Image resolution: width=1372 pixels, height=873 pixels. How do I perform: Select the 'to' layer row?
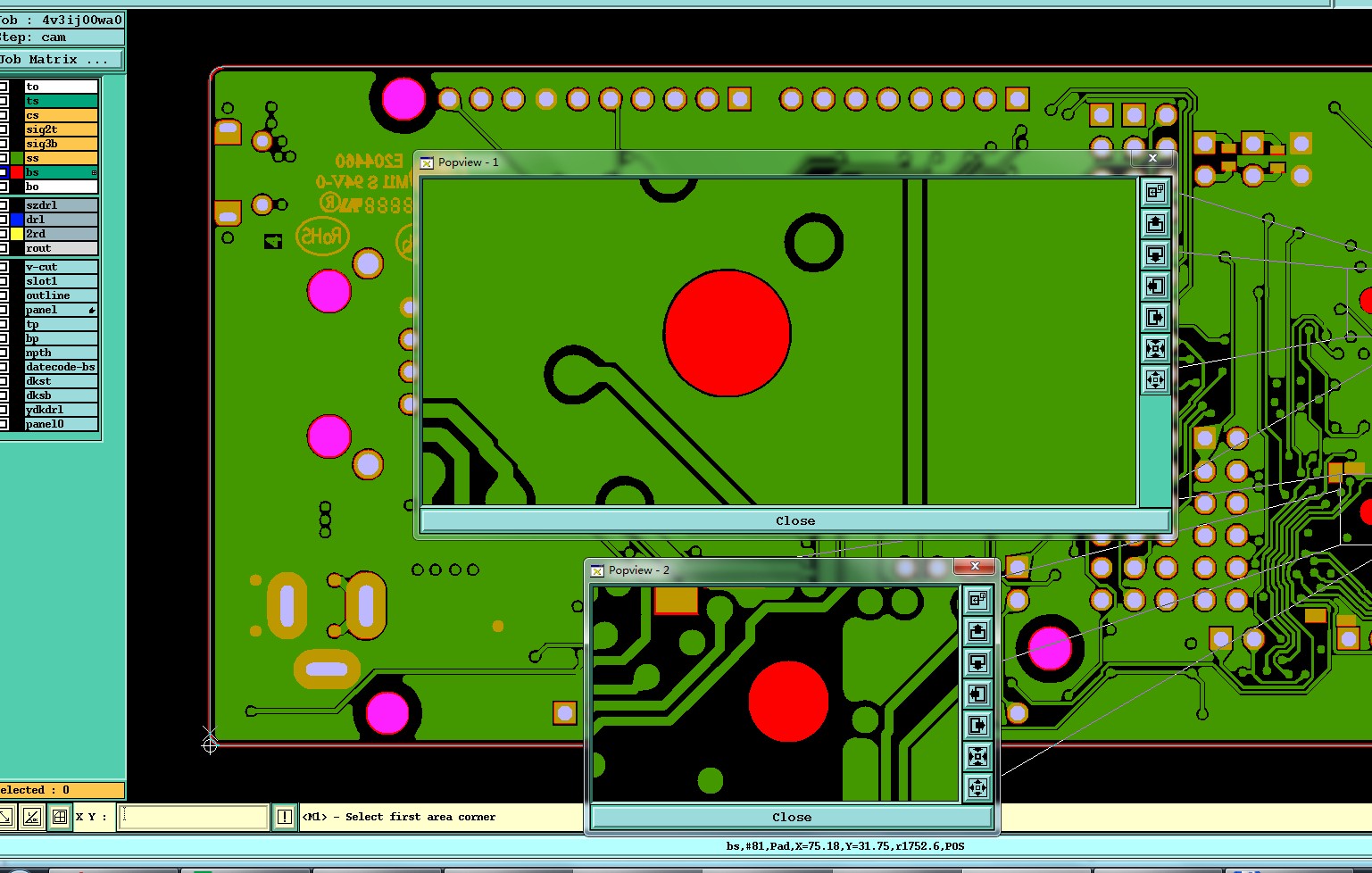coord(61,87)
